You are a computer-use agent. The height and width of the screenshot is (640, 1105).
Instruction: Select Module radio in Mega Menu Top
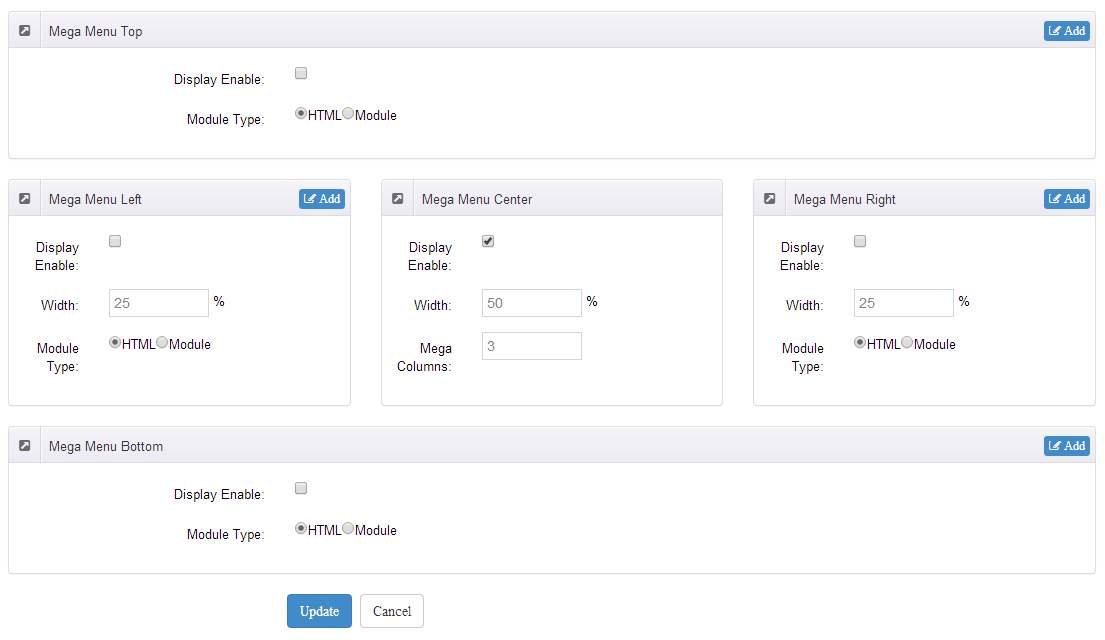pos(348,114)
